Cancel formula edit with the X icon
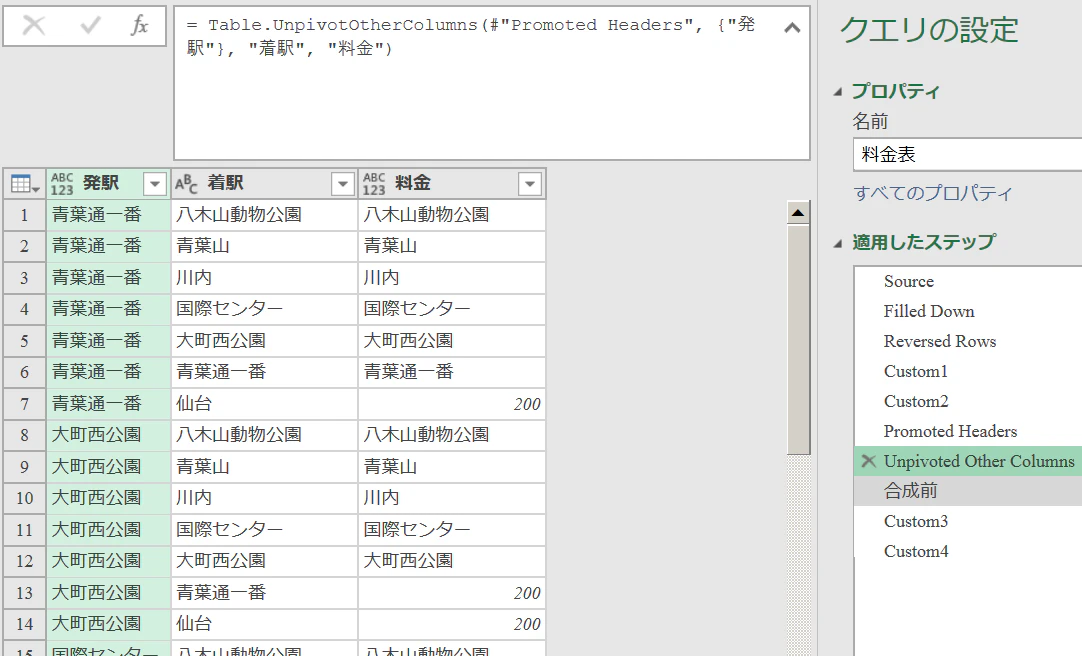The height and width of the screenshot is (656, 1082). (x=34, y=26)
